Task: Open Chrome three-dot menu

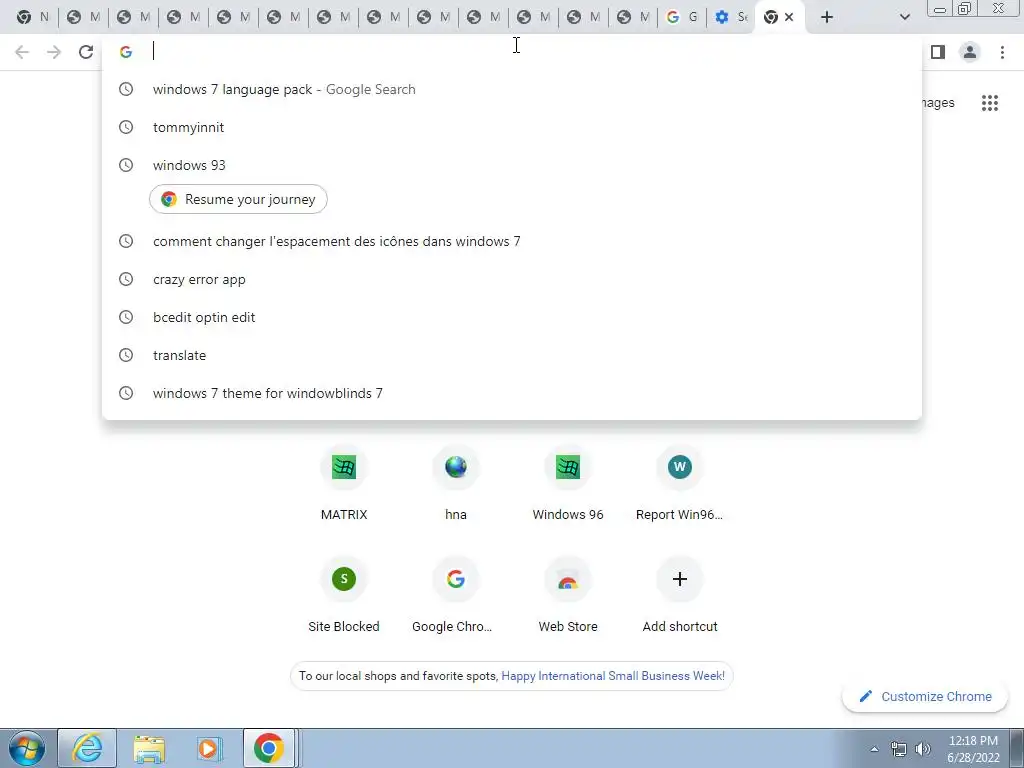Action: tap(1002, 52)
